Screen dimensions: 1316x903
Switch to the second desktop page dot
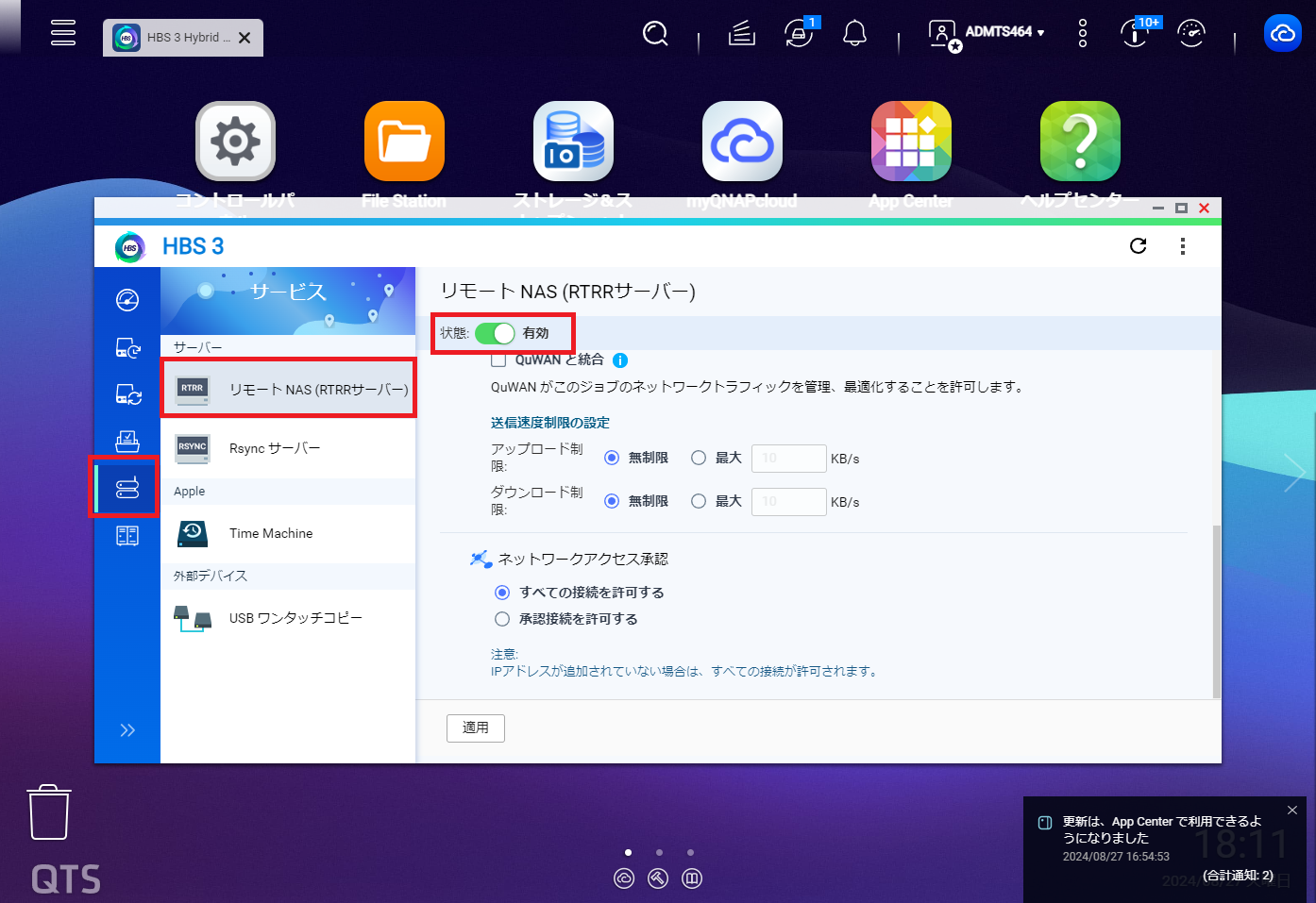click(659, 852)
